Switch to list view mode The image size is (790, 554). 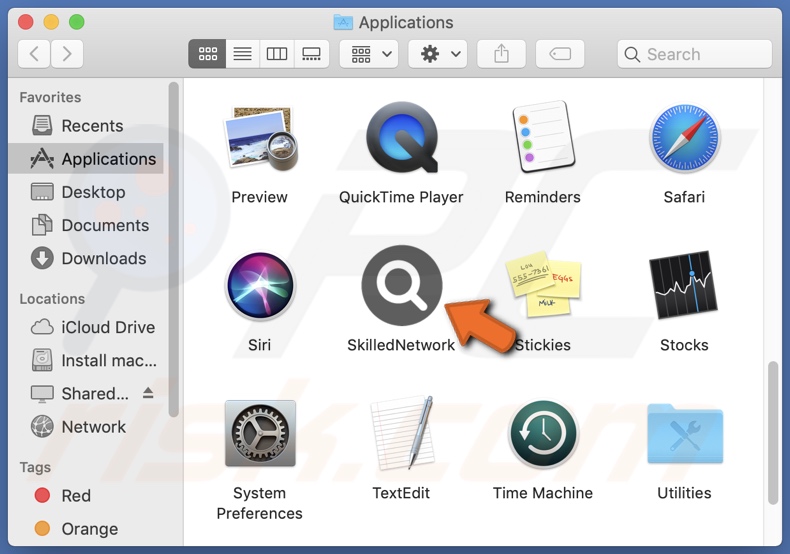pos(242,54)
